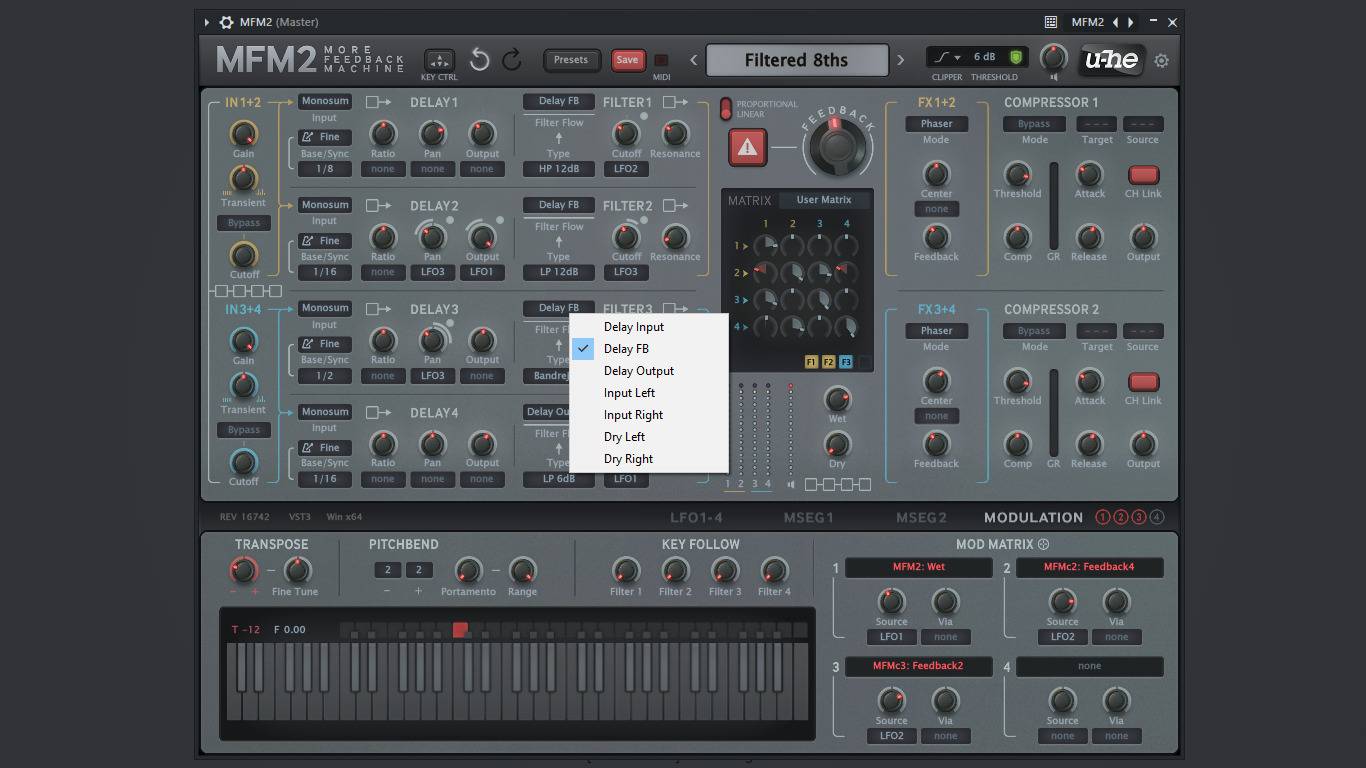The height and width of the screenshot is (768, 1366).
Task: Click the red Save button
Action: pos(627,60)
